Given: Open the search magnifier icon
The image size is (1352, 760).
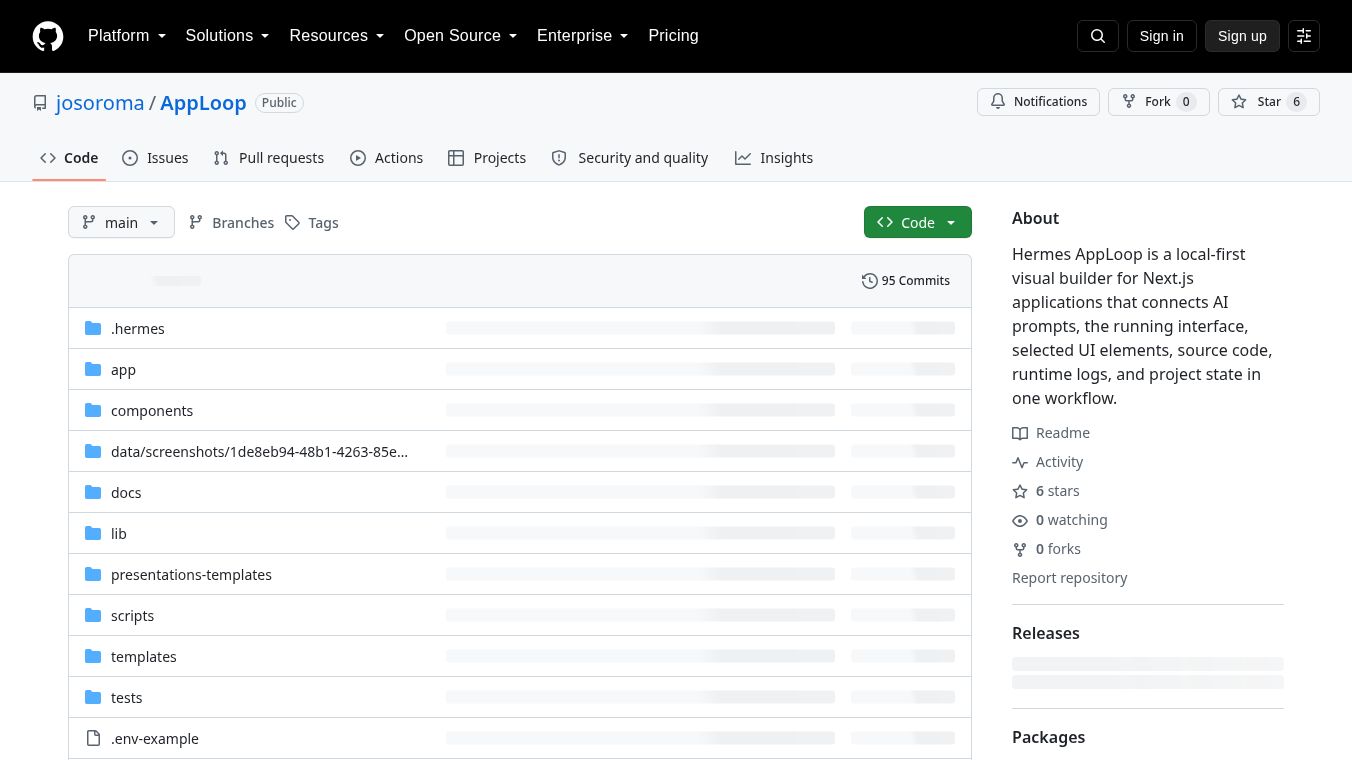Looking at the screenshot, I should click(x=1097, y=36).
